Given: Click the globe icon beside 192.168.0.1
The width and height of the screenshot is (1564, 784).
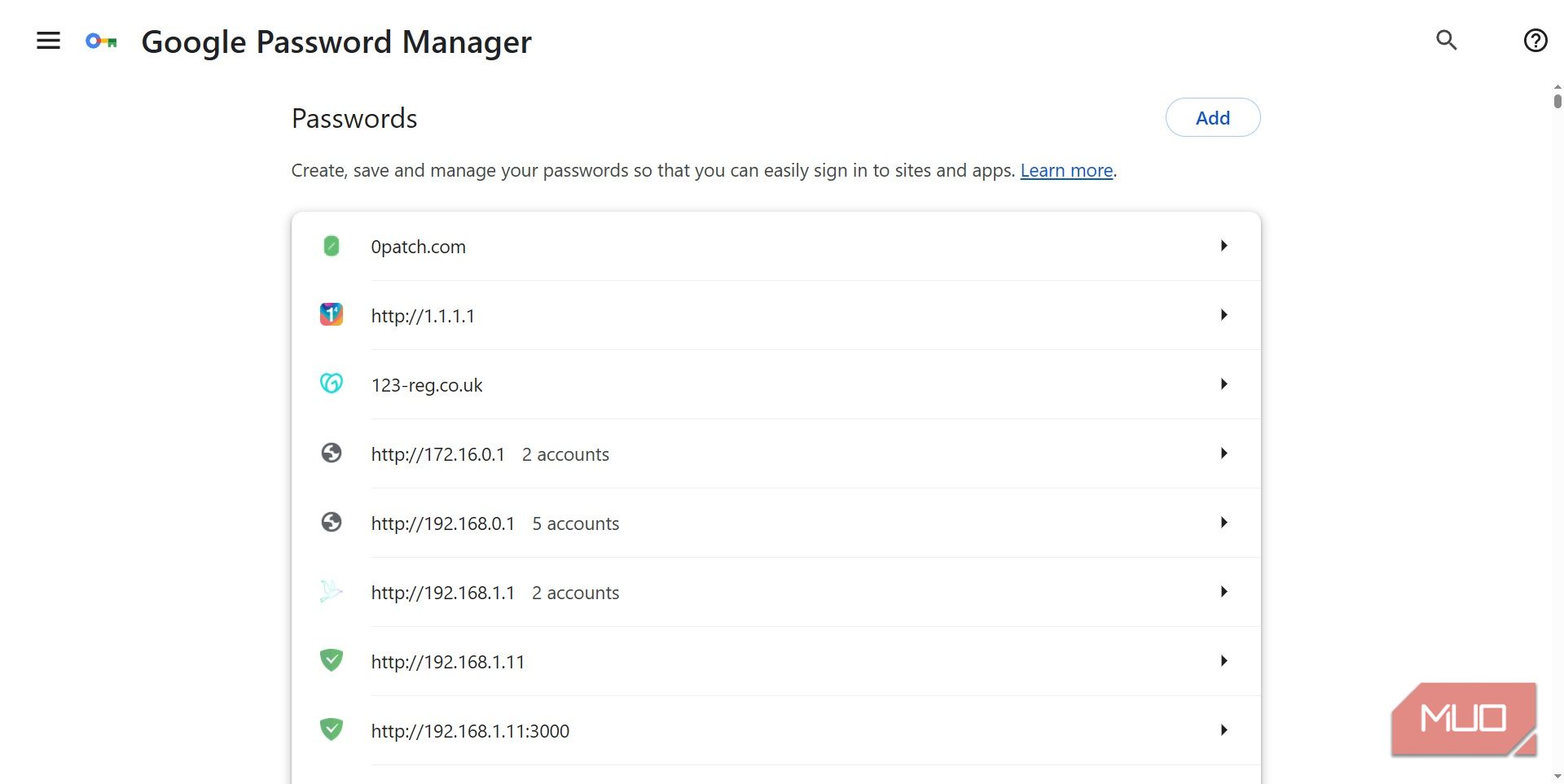Looking at the screenshot, I should click(x=332, y=522).
